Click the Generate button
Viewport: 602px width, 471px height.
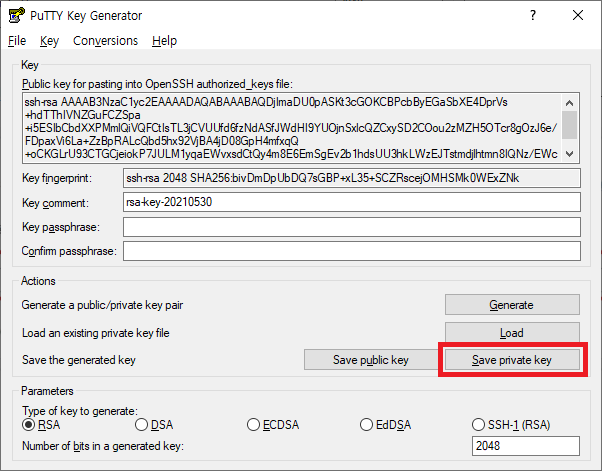(512, 305)
